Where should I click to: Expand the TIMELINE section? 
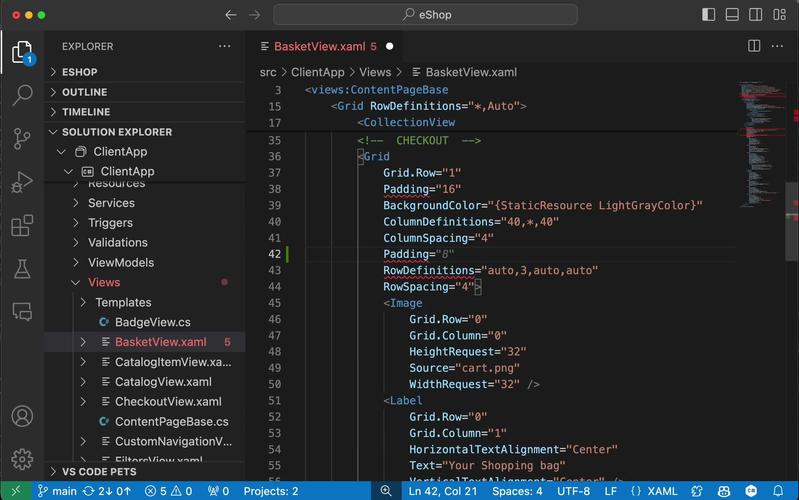click(x=145, y=112)
